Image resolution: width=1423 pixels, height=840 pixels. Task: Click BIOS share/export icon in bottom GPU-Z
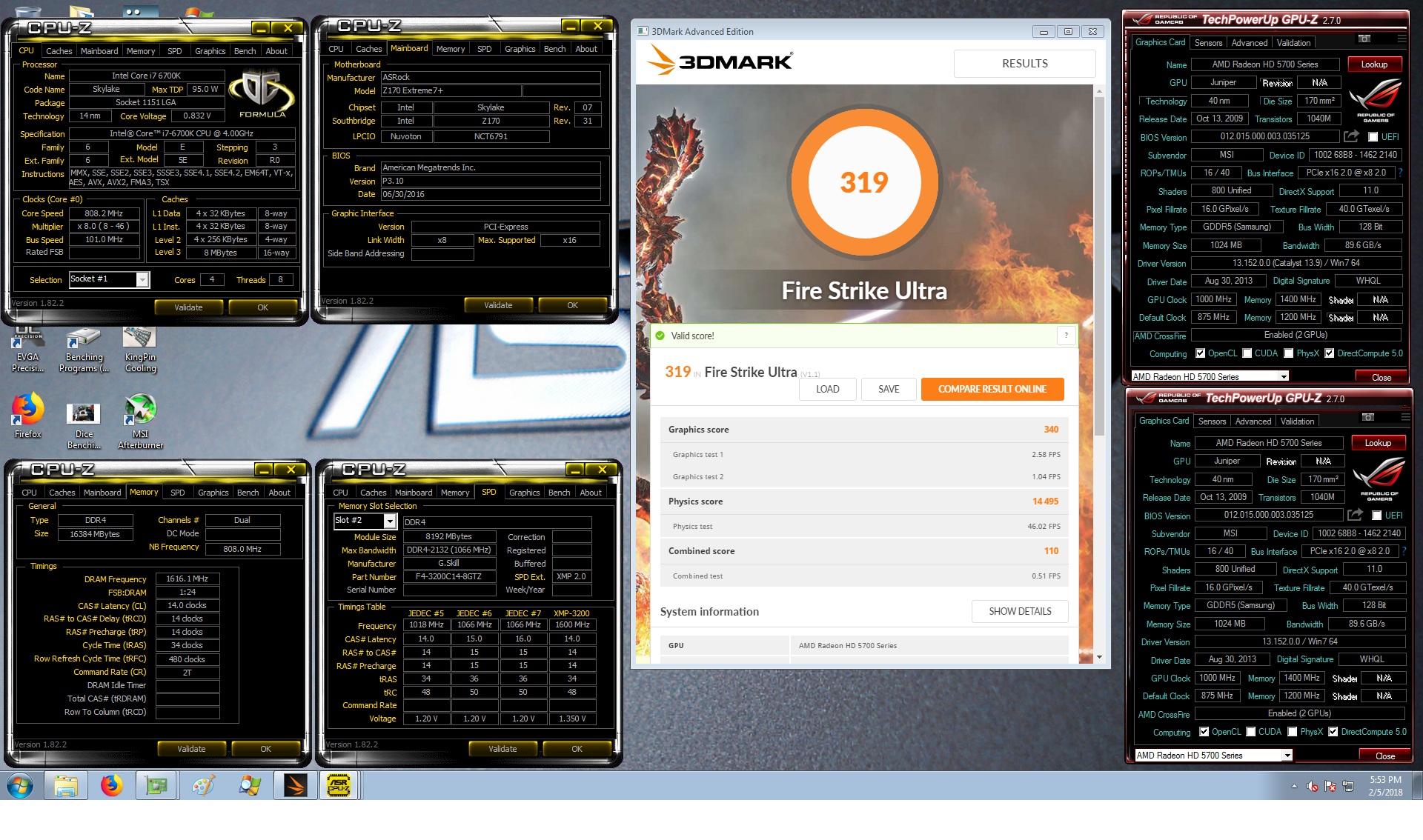(1355, 515)
